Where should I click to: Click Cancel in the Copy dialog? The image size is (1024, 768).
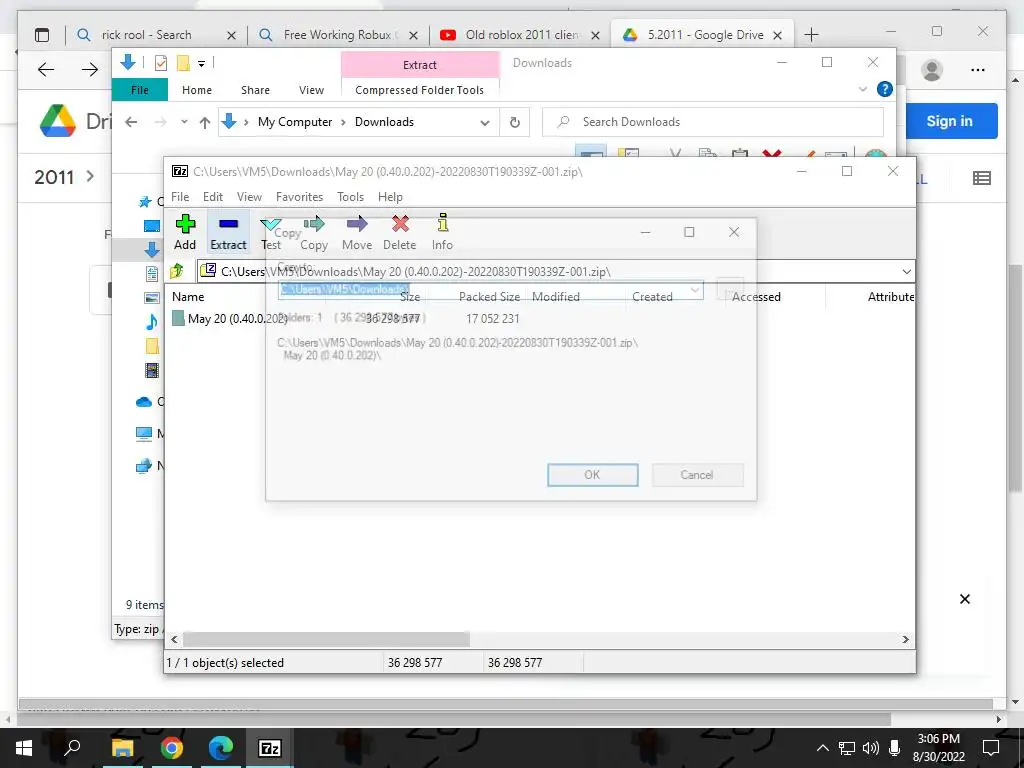click(x=697, y=475)
